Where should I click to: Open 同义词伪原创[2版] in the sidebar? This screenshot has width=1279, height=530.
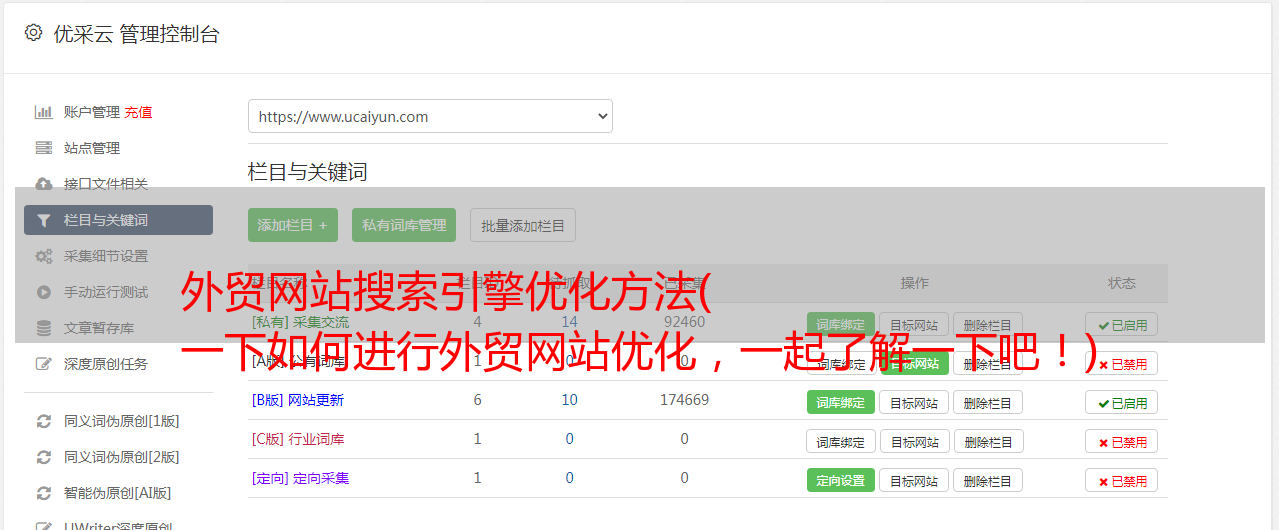pyautogui.click(x=122, y=457)
